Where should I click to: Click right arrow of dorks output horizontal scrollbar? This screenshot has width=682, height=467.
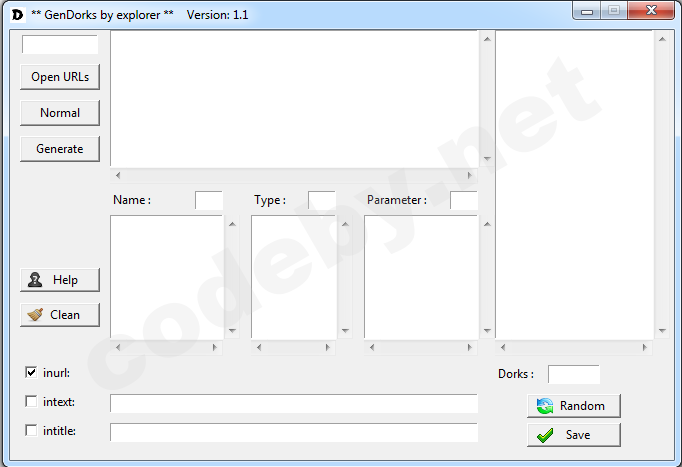[645, 347]
